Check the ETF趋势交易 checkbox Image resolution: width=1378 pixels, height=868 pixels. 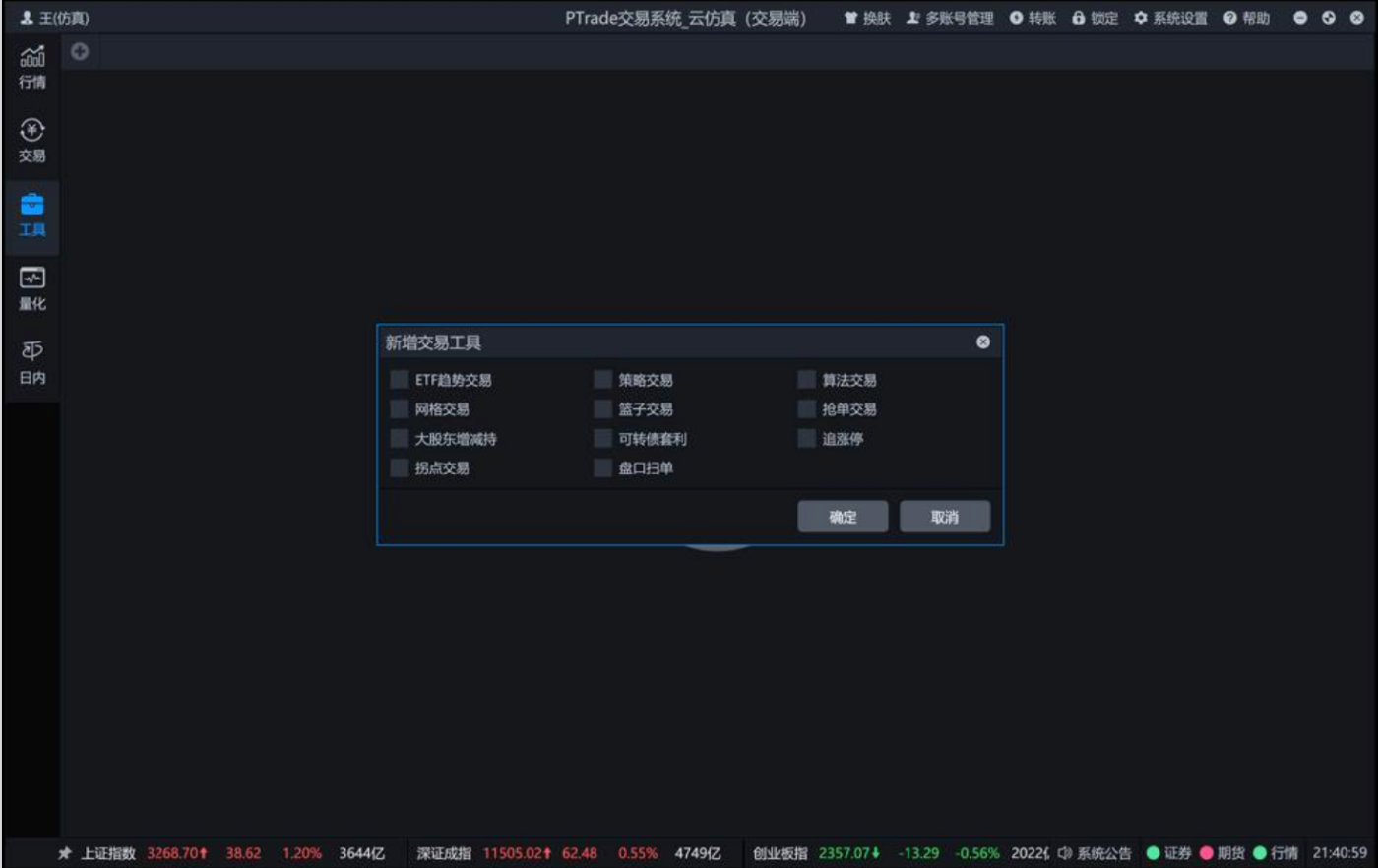pos(399,380)
